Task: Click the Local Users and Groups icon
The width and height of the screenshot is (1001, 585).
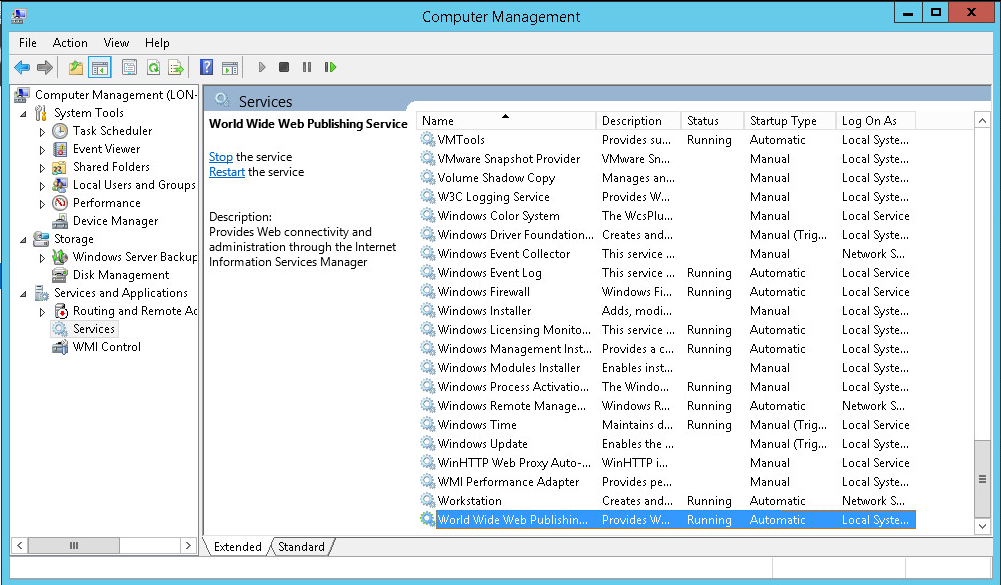Action: coord(60,185)
